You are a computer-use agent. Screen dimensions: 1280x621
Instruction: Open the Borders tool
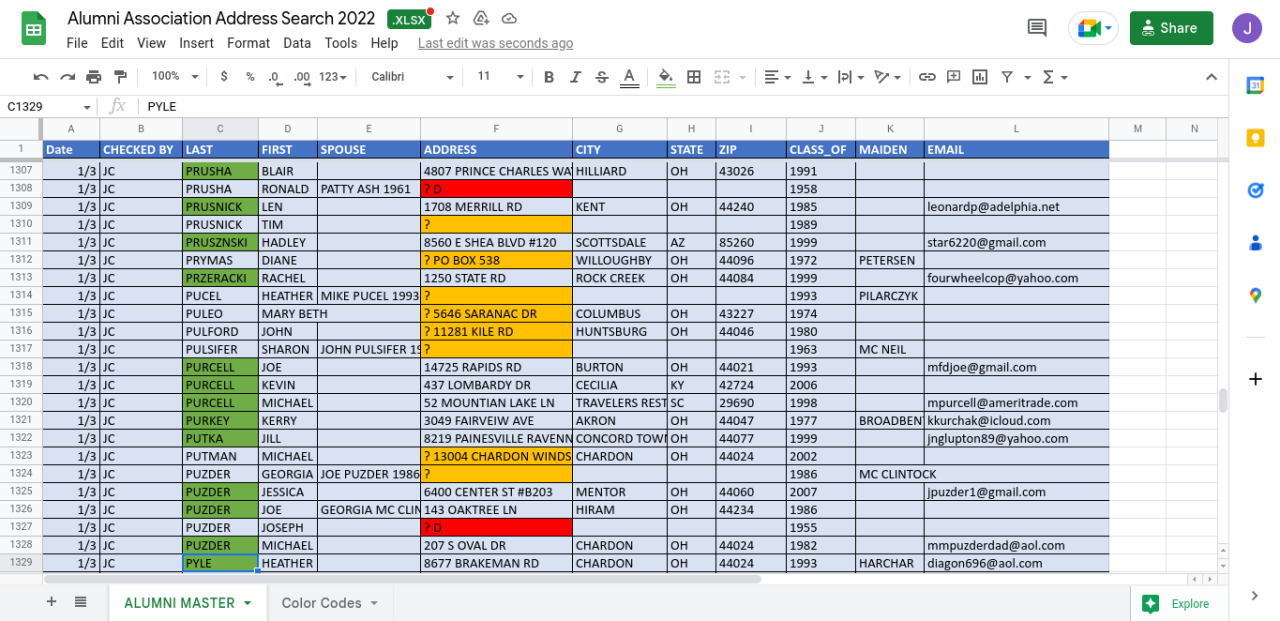[x=694, y=77]
